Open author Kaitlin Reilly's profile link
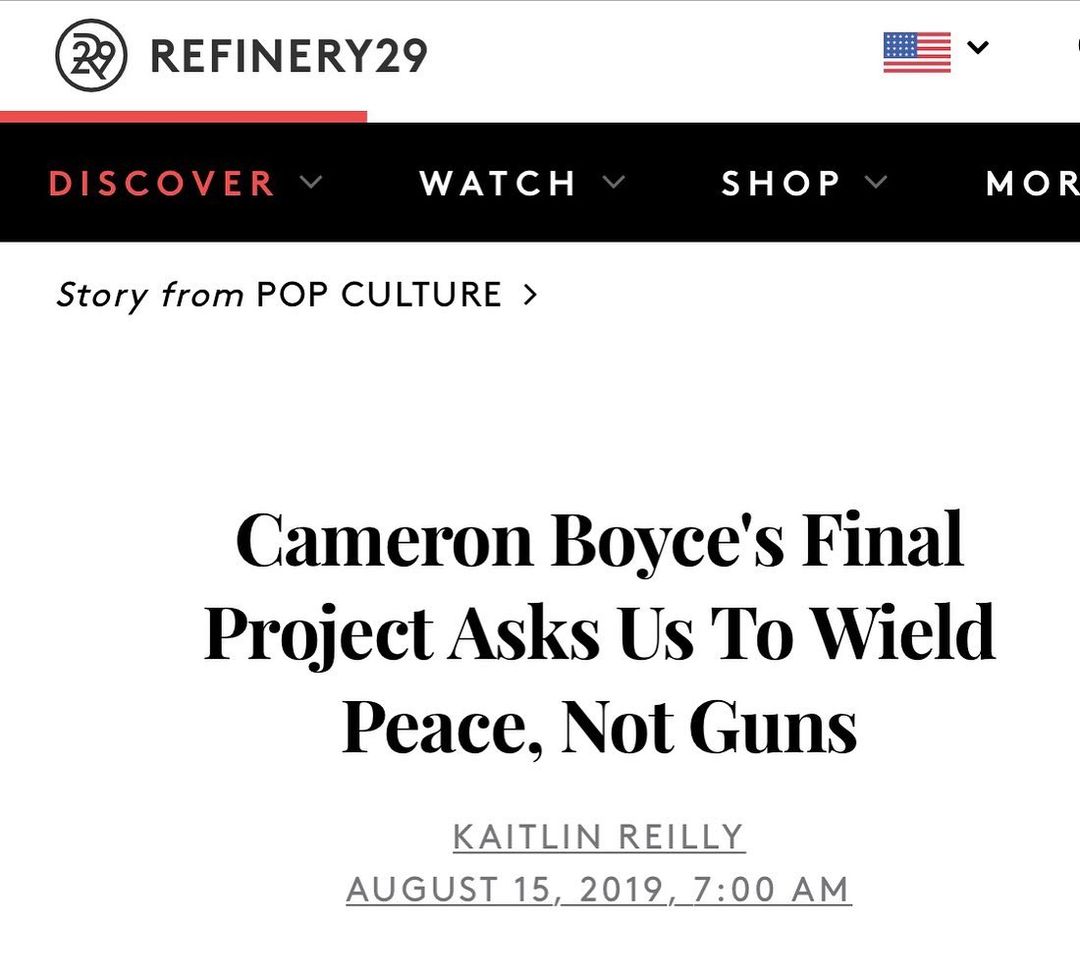Screen dimensions: 1080x977 click(599, 837)
